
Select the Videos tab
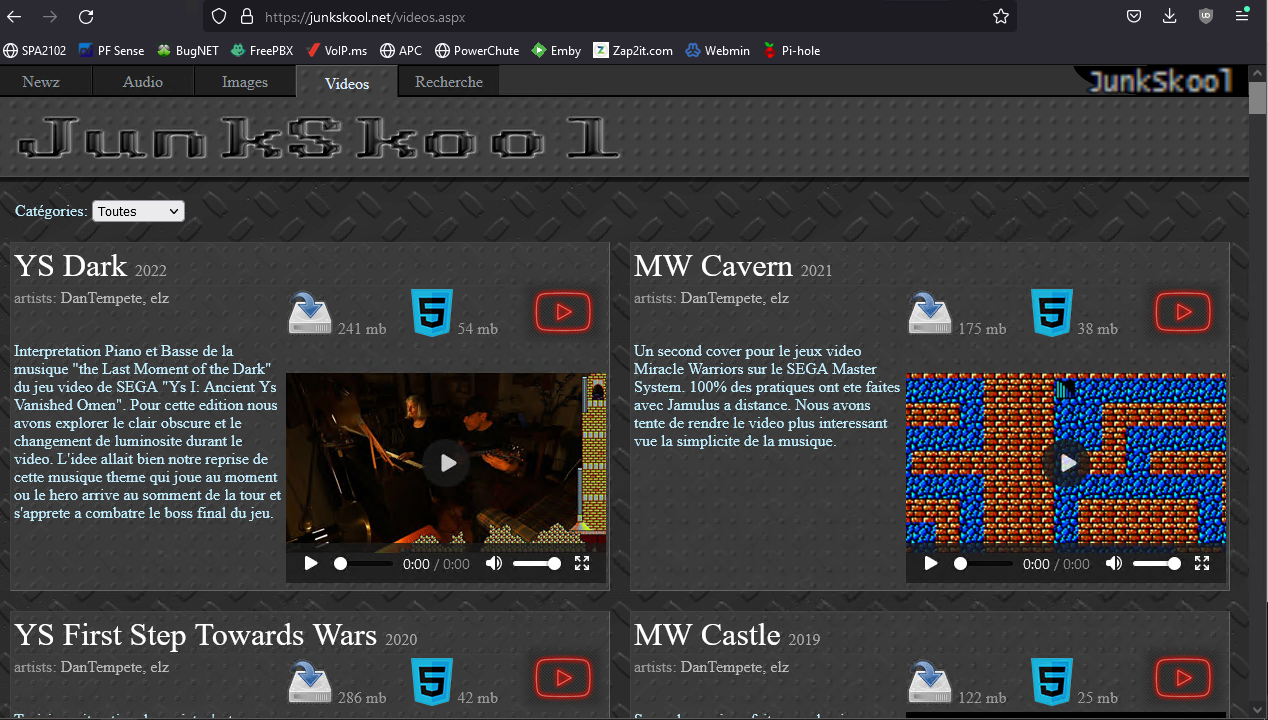[347, 83]
